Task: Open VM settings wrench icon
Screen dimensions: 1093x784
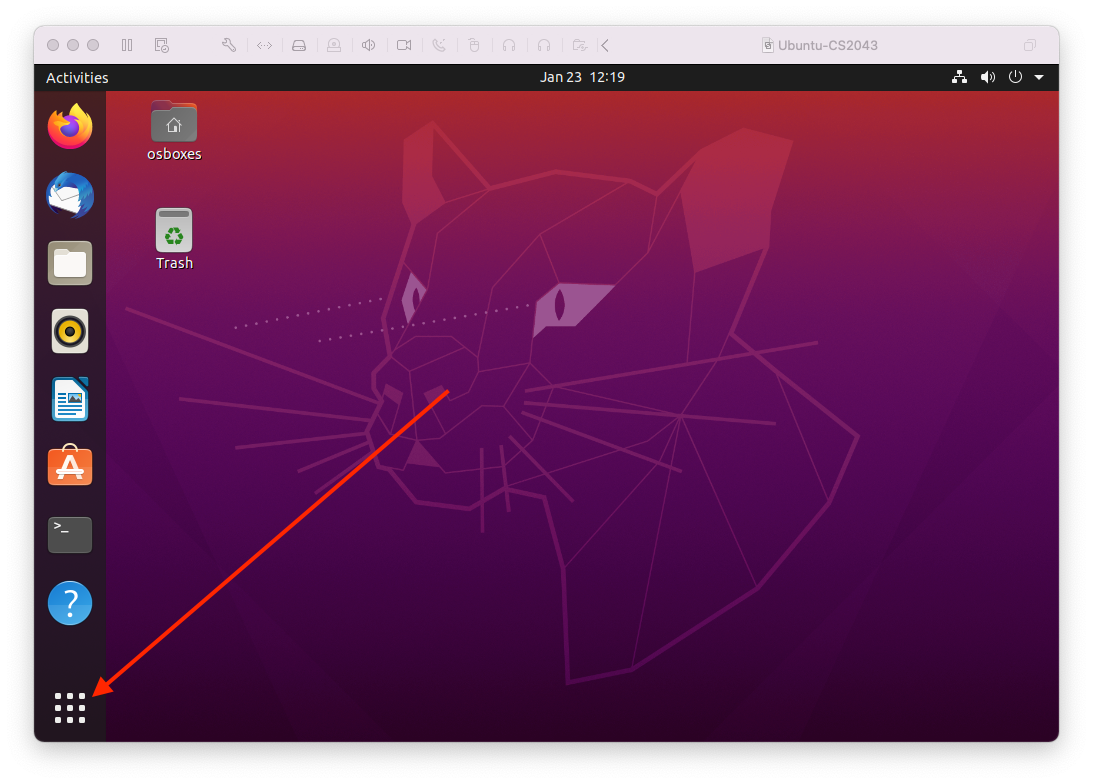Action: pyautogui.click(x=228, y=45)
